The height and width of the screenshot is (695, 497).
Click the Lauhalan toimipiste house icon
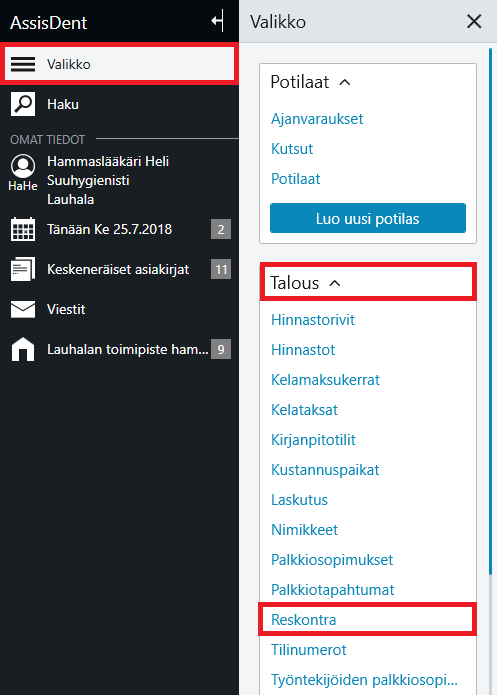(x=23, y=349)
